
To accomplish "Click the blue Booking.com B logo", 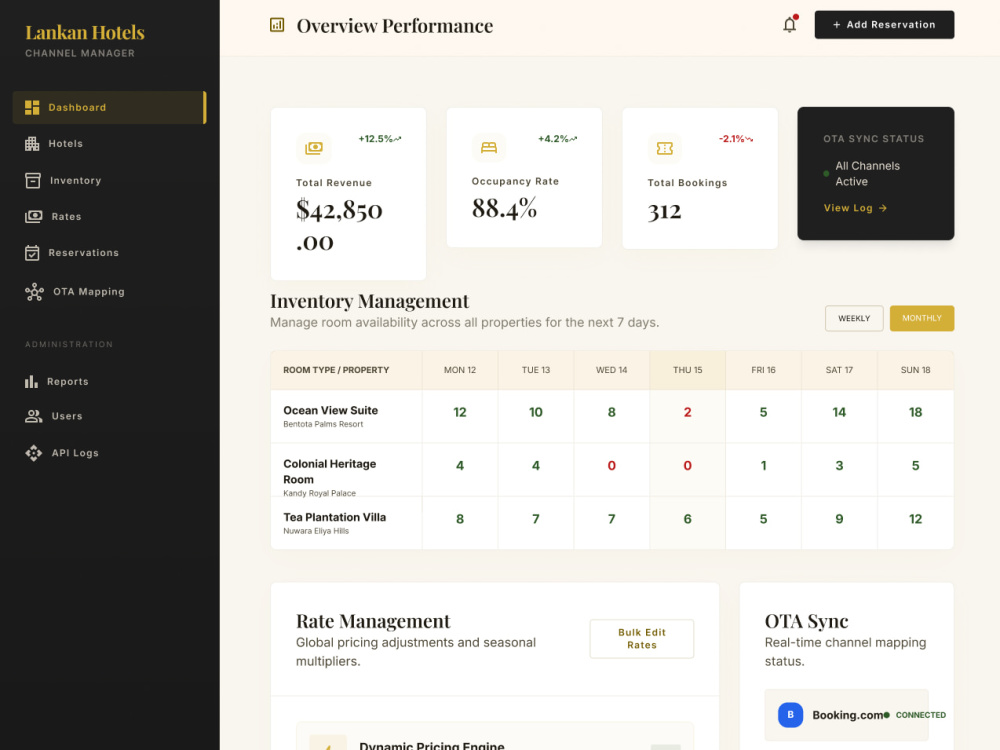I will (790, 715).
